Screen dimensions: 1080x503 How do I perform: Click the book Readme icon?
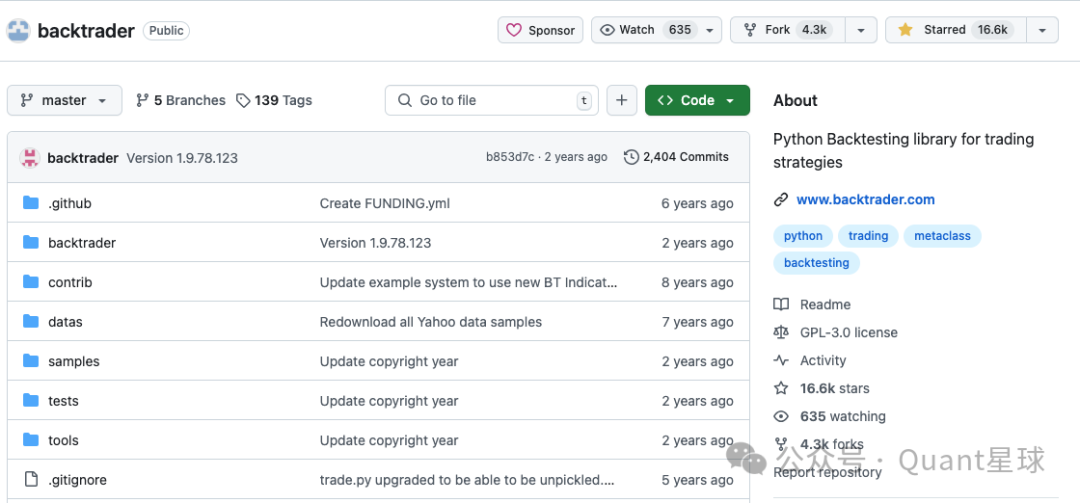(780, 305)
